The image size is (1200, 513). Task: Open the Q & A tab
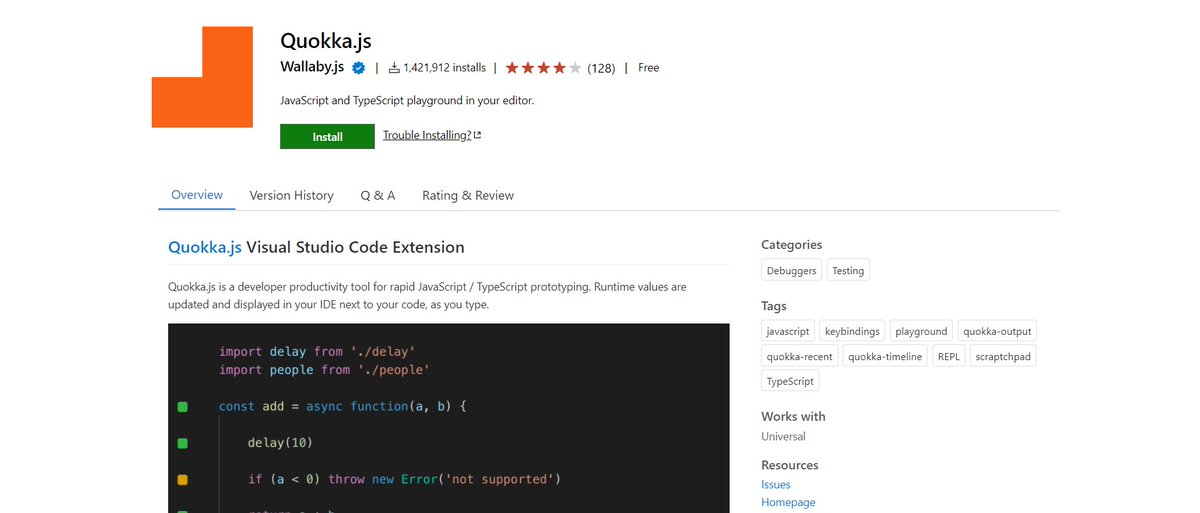coord(378,196)
